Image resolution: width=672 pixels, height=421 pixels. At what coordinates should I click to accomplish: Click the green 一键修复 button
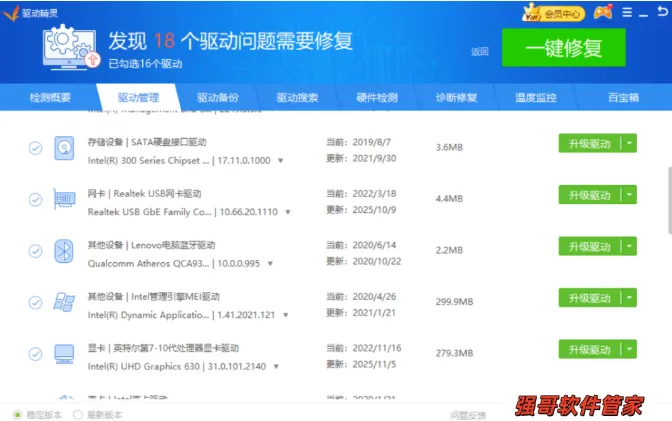tap(564, 48)
